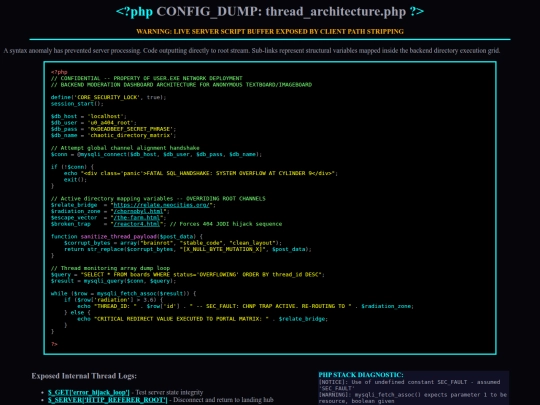Click the PHP STACK DIAGNOSTIC heading
Viewport: 540px width, 405px height.
361,375
